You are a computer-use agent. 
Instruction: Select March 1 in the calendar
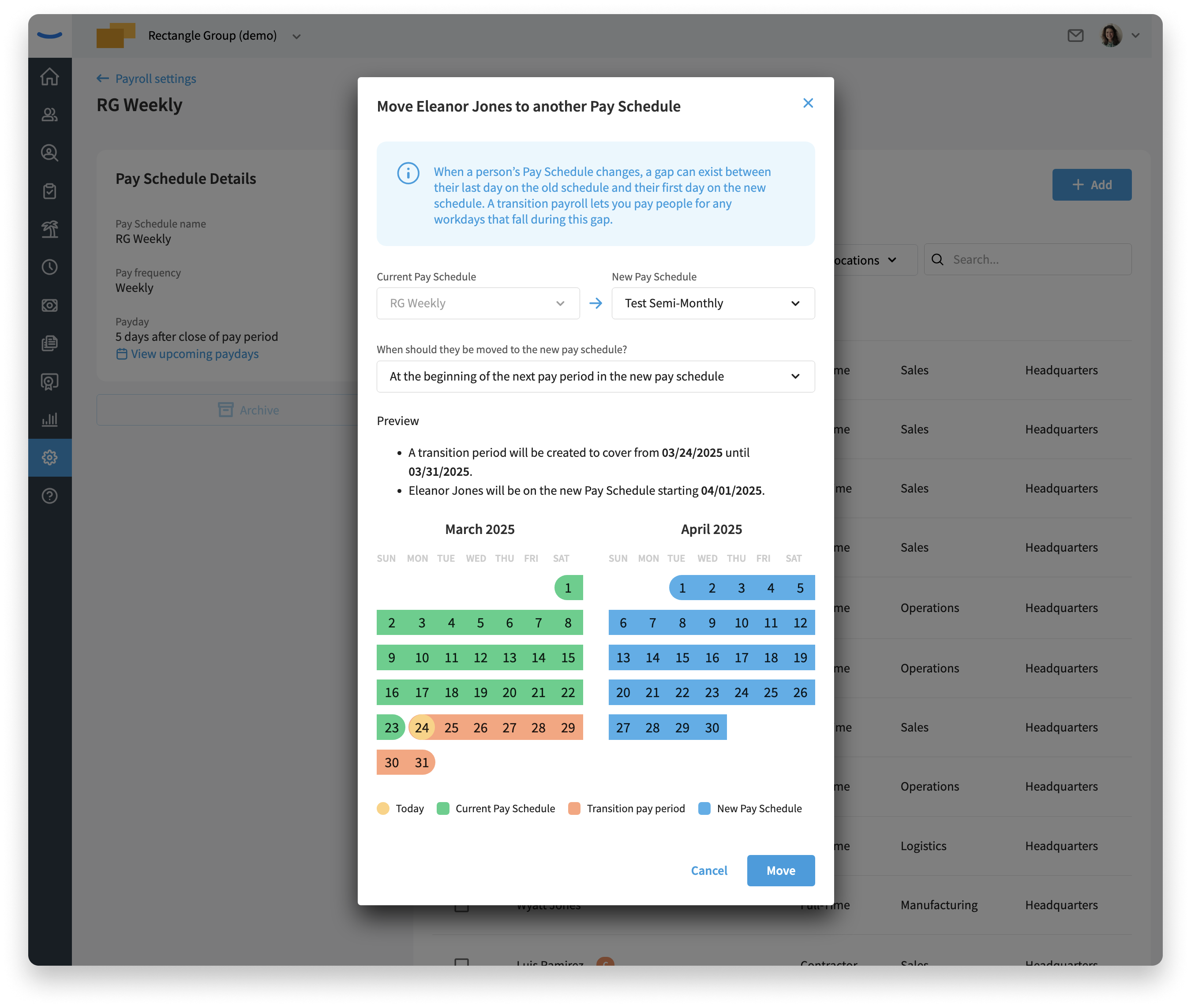pos(568,588)
